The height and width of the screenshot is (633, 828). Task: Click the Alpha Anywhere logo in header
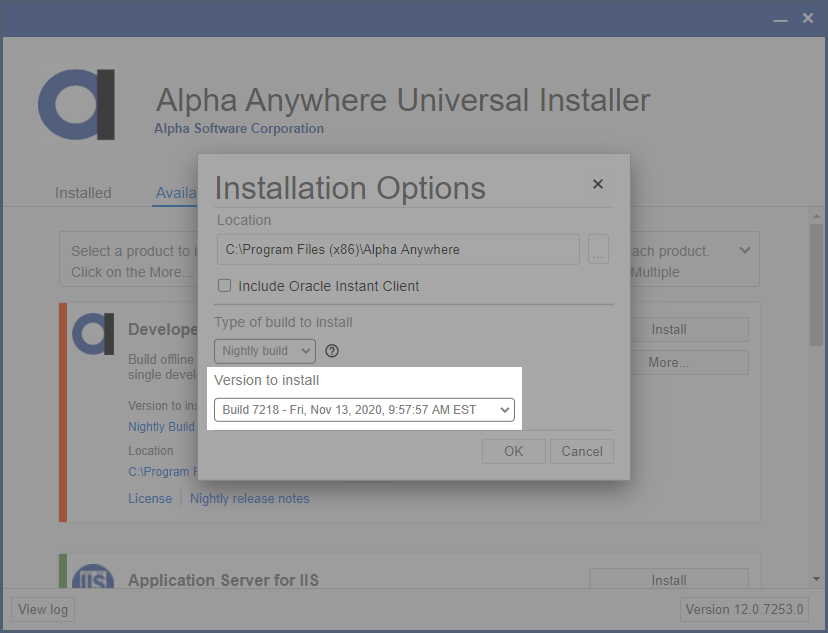[x=77, y=105]
